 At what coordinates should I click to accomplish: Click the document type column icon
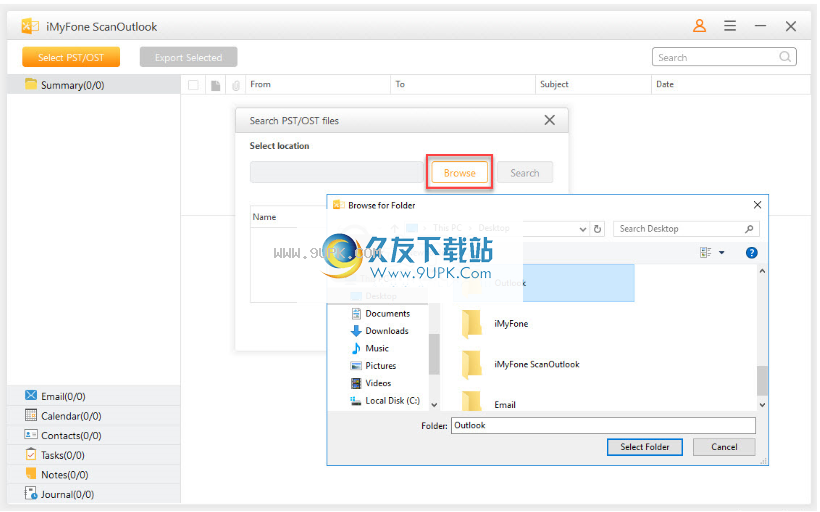coord(215,85)
